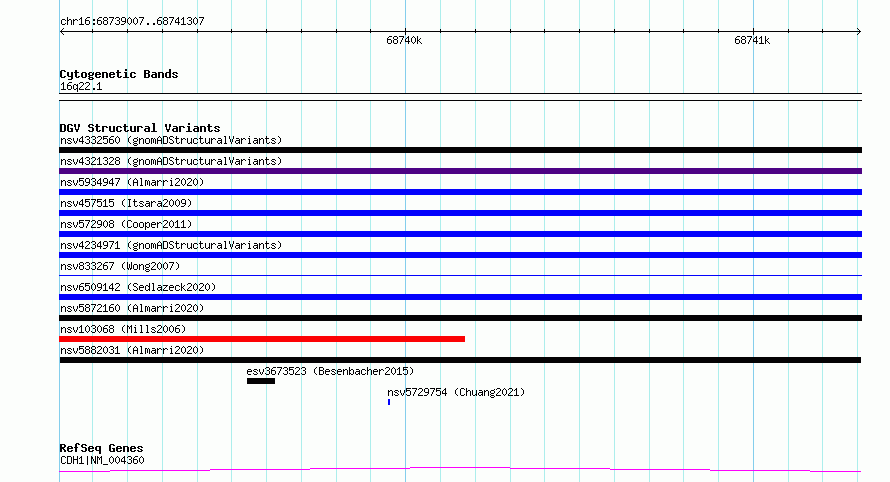Open the nsv5934947 (Almarri2020) label
The image size is (890, 482).
pos(132,182)
